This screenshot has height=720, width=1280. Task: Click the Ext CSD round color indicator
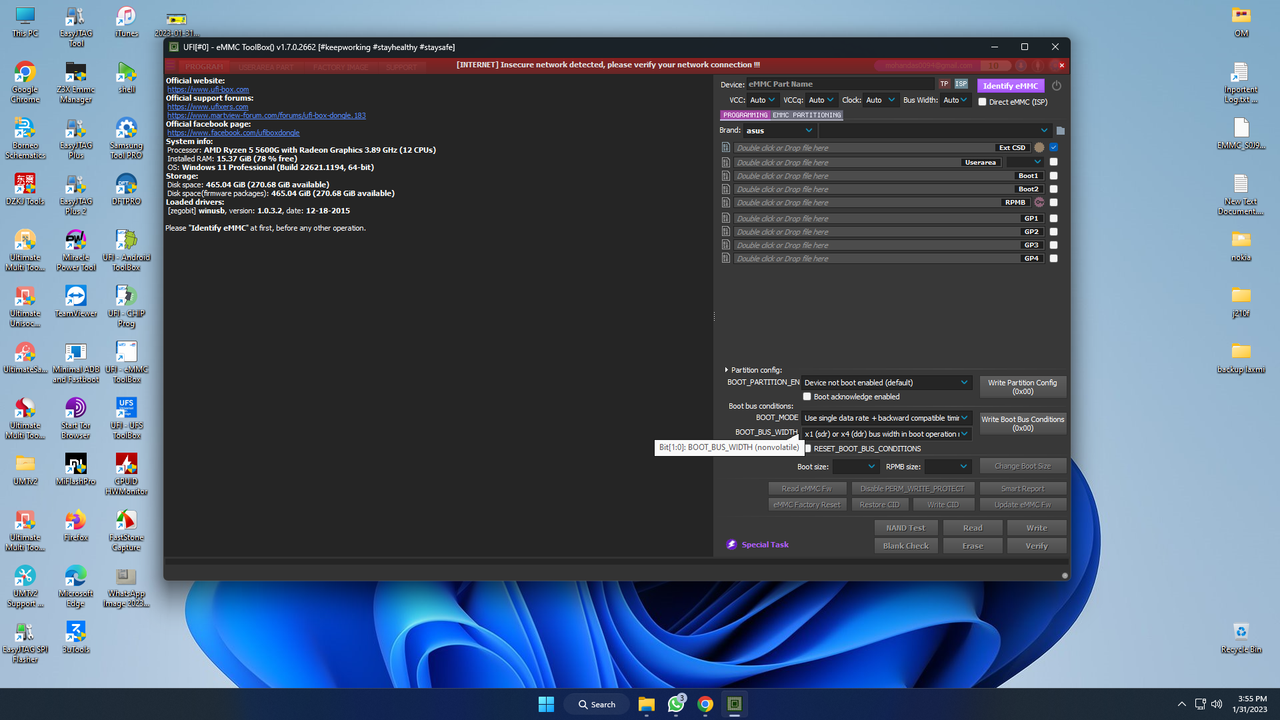coord(1039,148)
